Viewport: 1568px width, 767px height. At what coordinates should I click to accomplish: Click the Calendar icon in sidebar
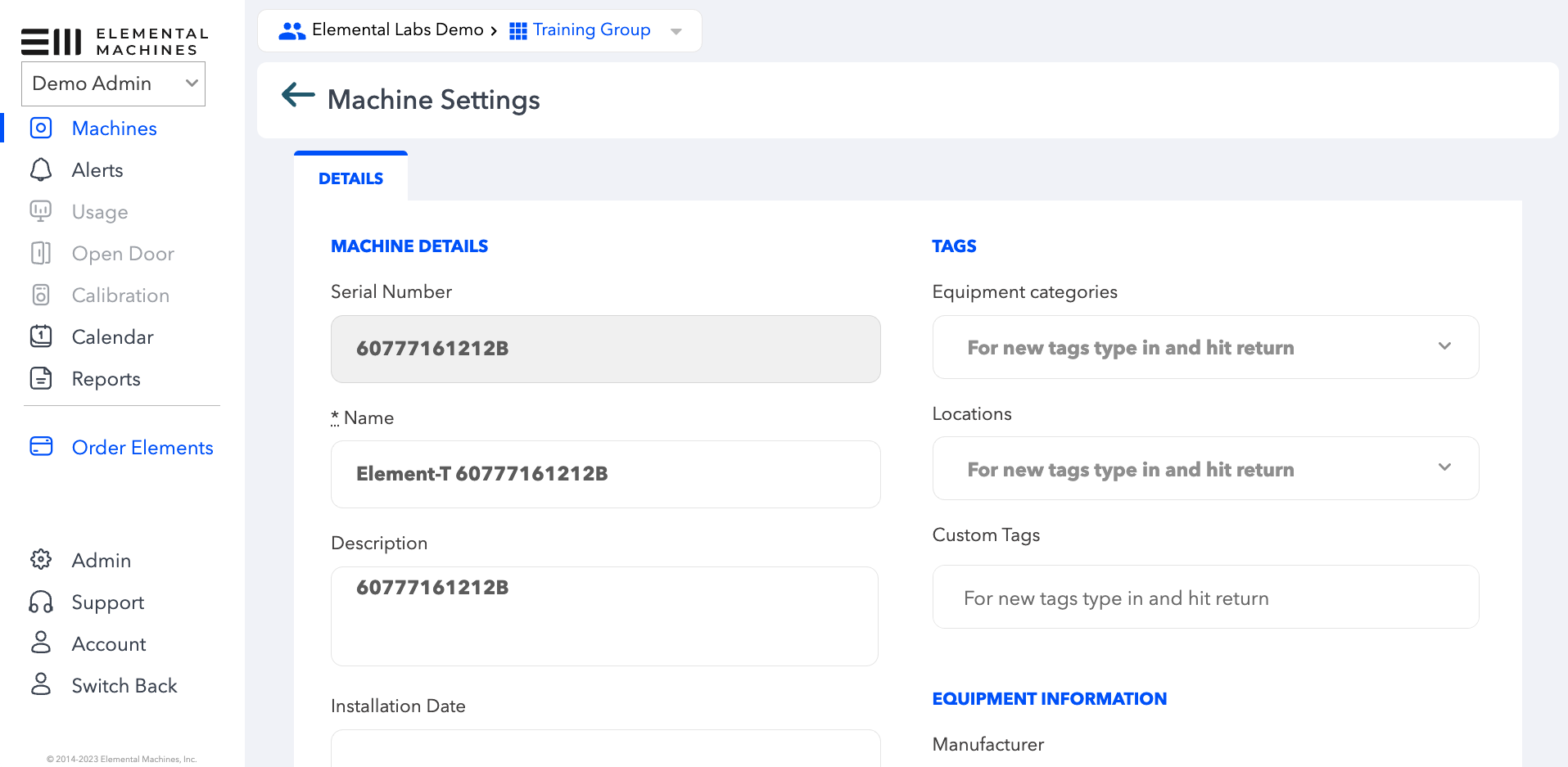coord(41,336)
